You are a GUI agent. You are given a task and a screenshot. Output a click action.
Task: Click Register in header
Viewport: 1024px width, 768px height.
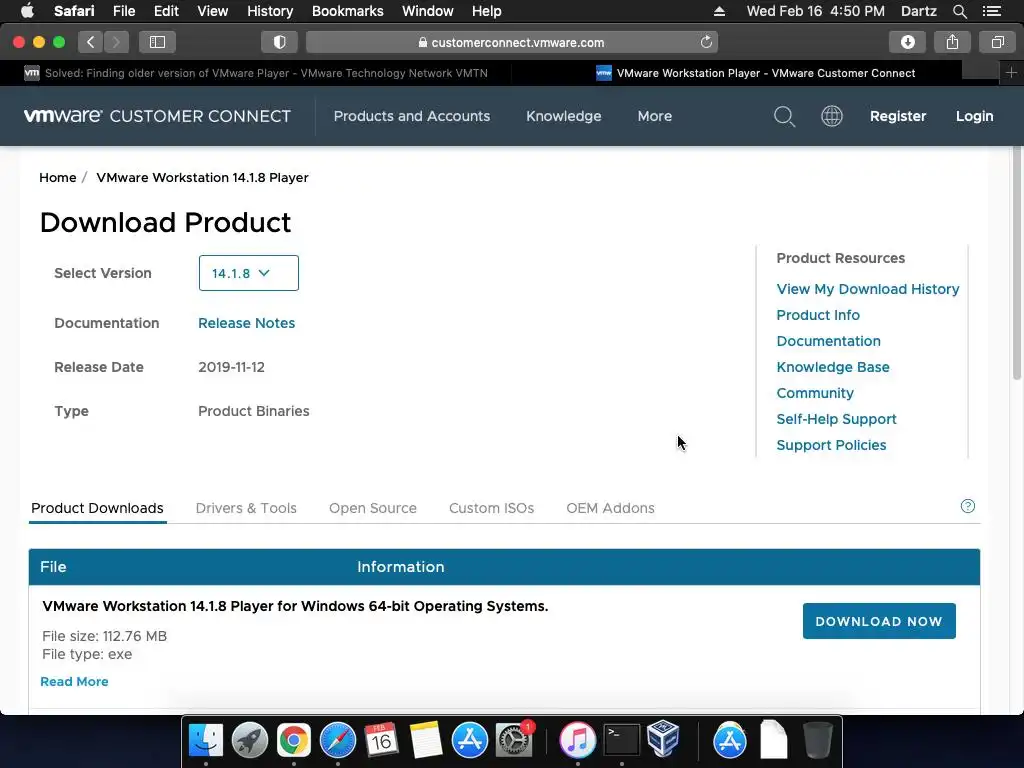(x=898, y=116)
